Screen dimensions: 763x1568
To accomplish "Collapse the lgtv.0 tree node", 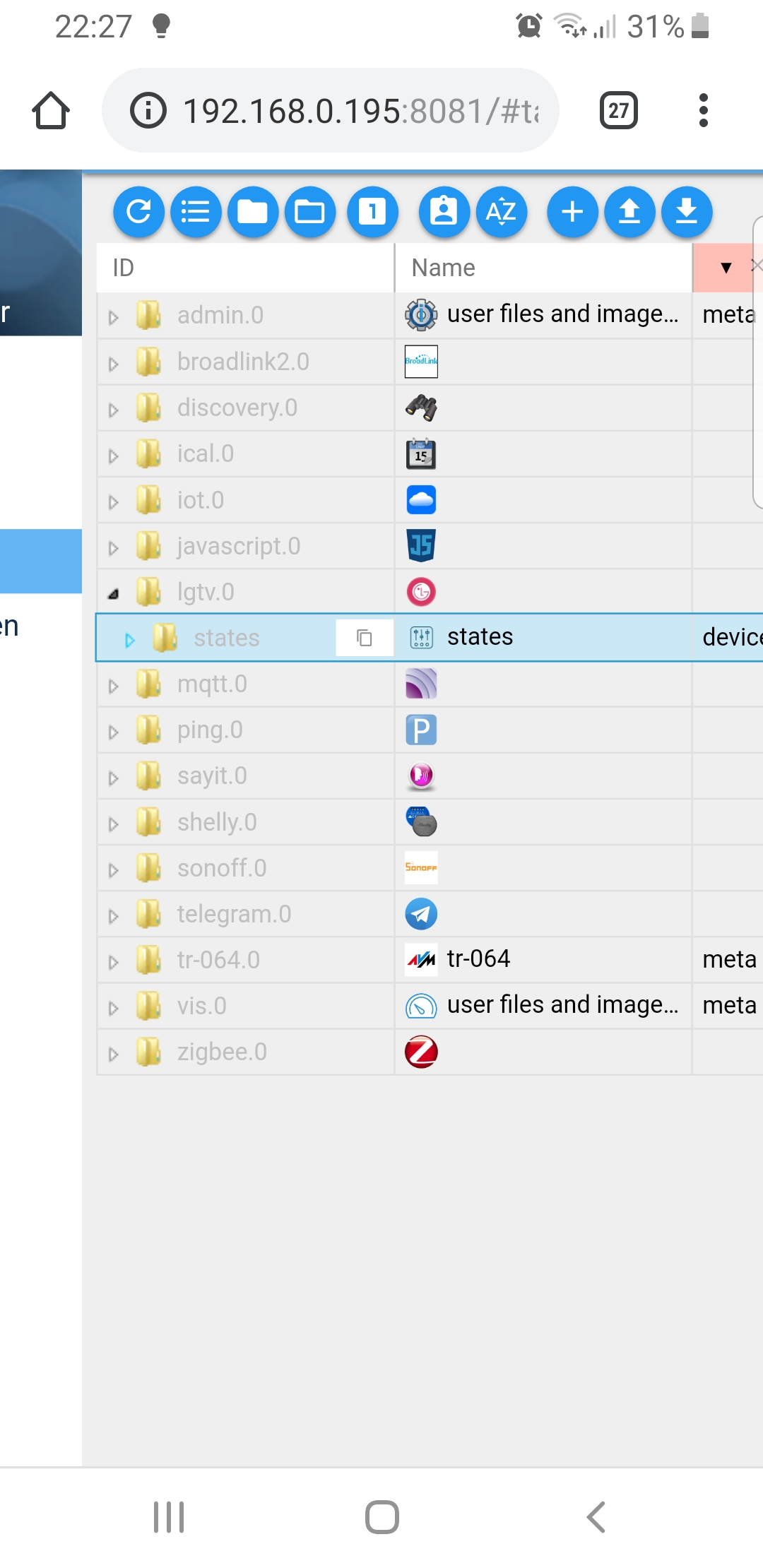I will 113,594.
